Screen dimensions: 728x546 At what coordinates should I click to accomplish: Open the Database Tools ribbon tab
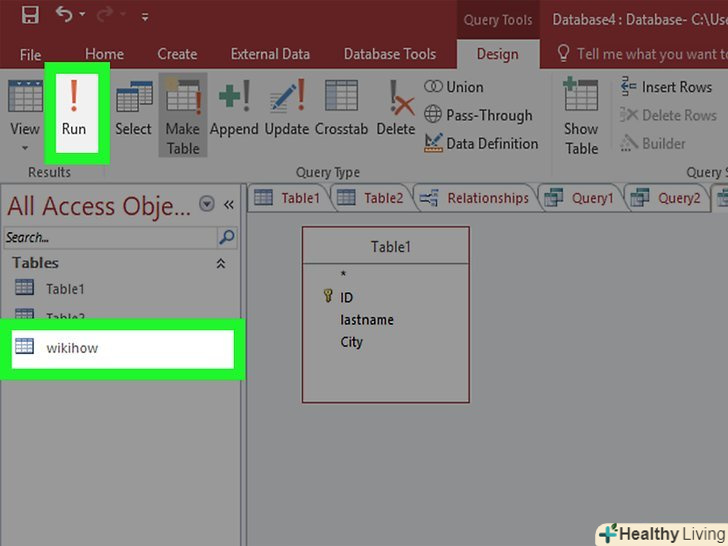tap(390, 54)
